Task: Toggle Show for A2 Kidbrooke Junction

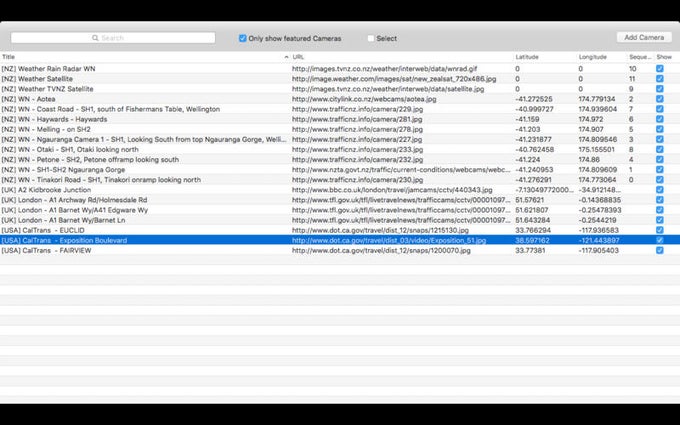Action: [660, 190]
